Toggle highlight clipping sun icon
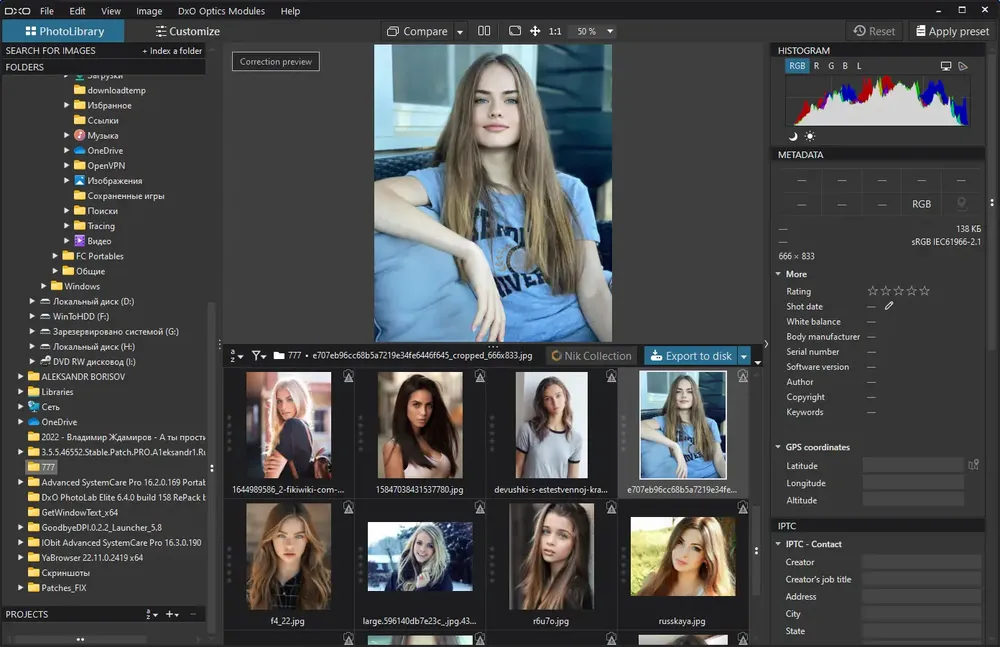Image resolution: width=1000 pixels, height=647 pixels. click(809, 136)
